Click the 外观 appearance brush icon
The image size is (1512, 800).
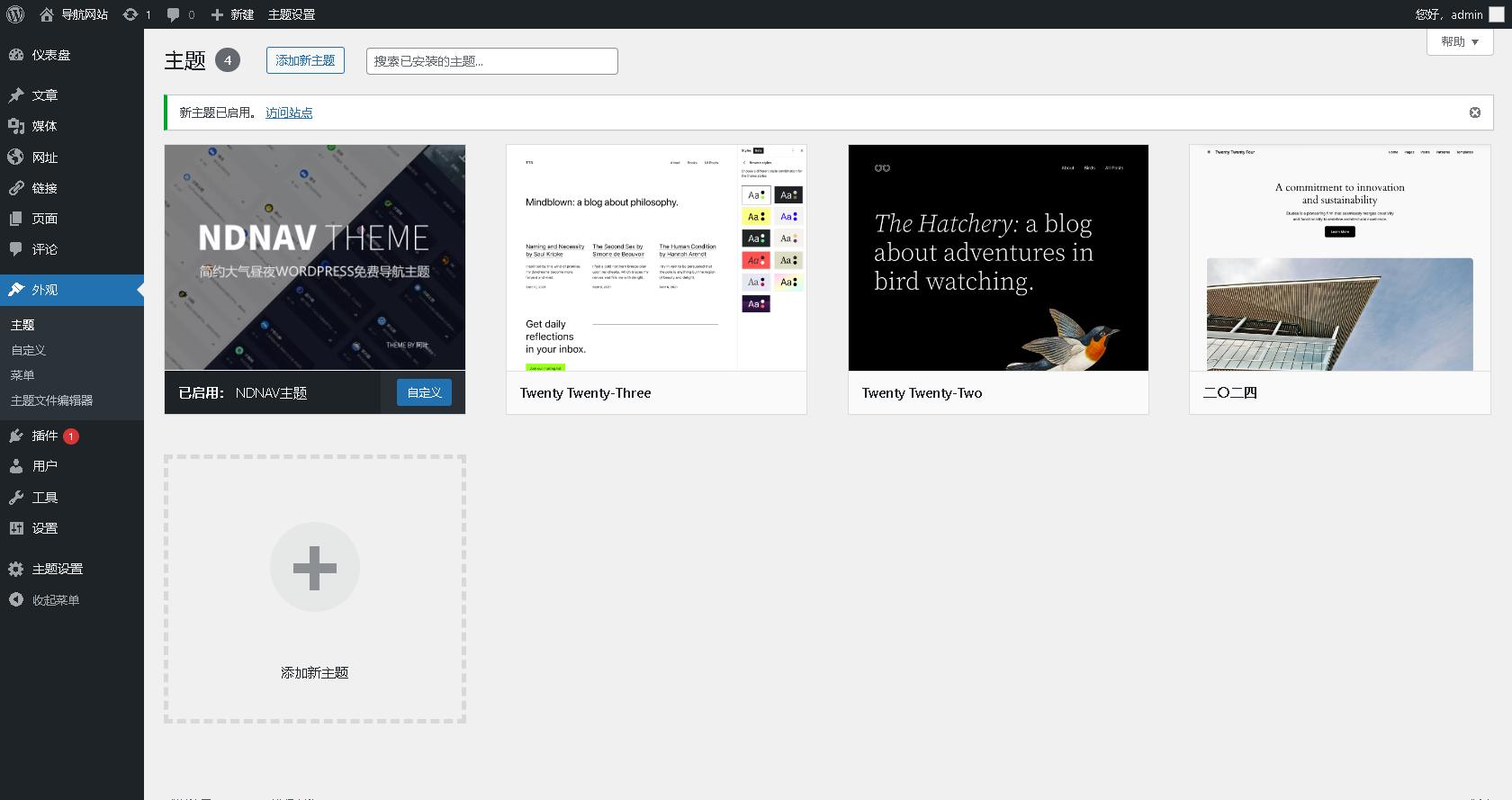coord(16,290)
